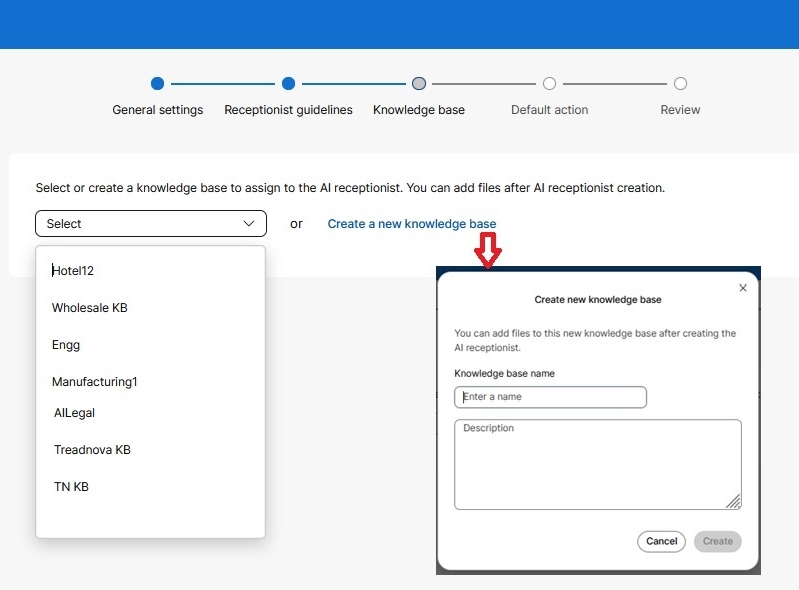Open the Select knowledge base dropdown
Viewport: 799px width, 590px height.
tap(151, 224)
